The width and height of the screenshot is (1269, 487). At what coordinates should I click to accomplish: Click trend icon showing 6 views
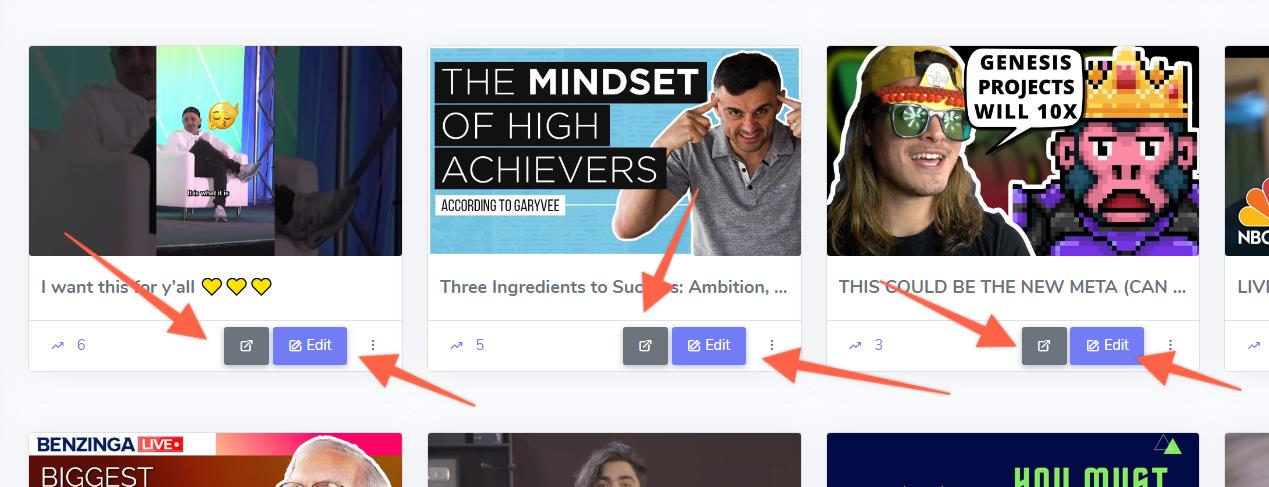[x=57, y=346]
